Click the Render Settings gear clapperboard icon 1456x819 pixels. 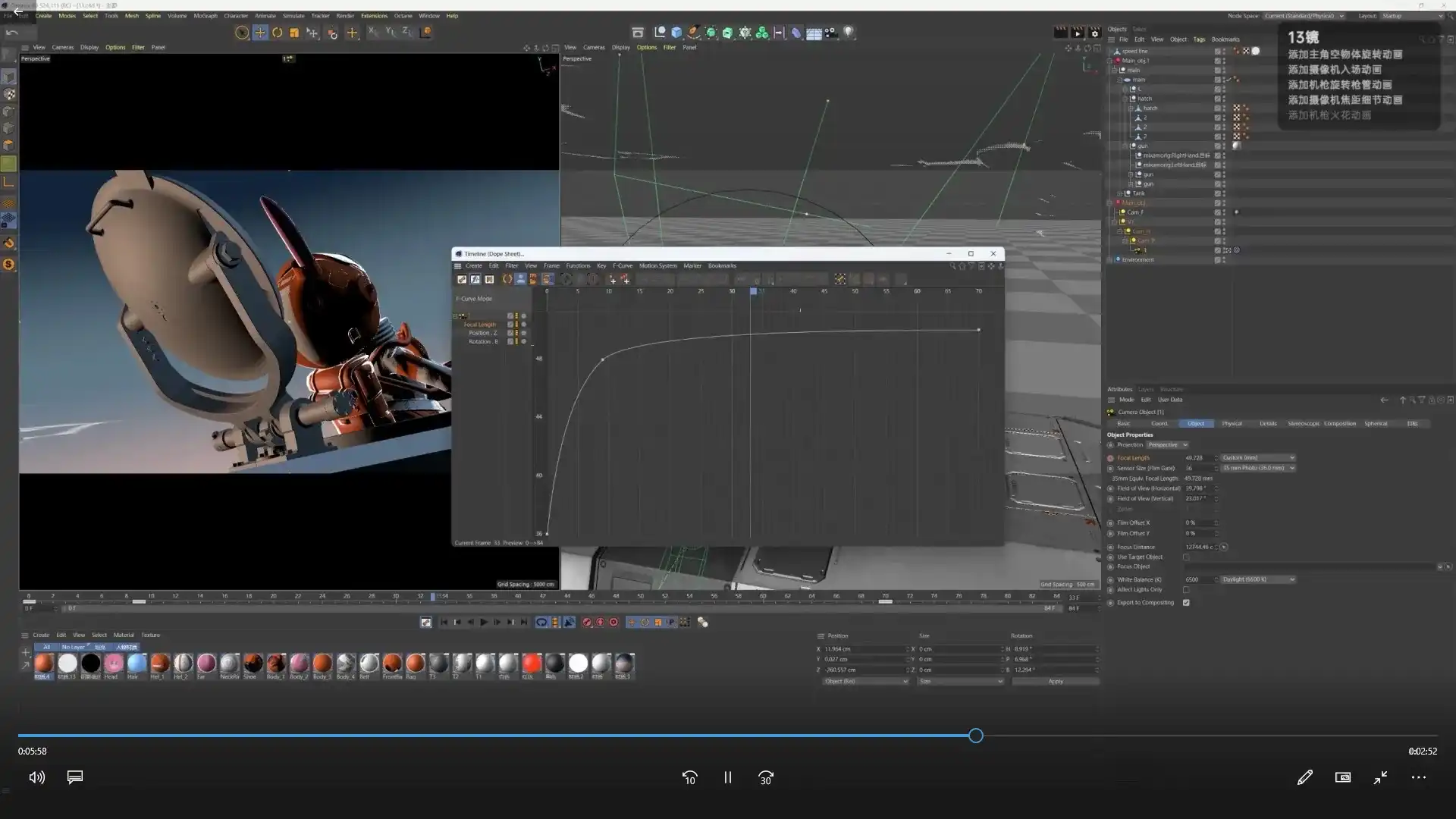click(1094, 33)
